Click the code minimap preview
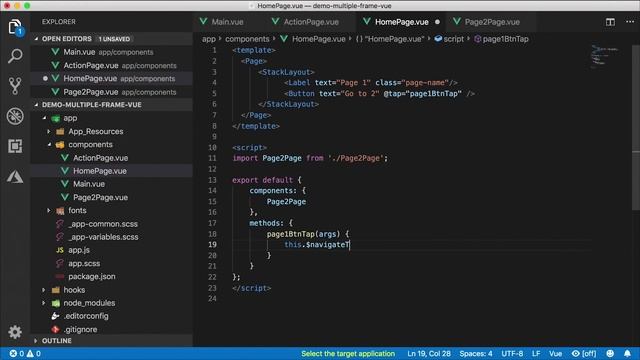Viewport: 640px width, 360px height. [605, 56]
